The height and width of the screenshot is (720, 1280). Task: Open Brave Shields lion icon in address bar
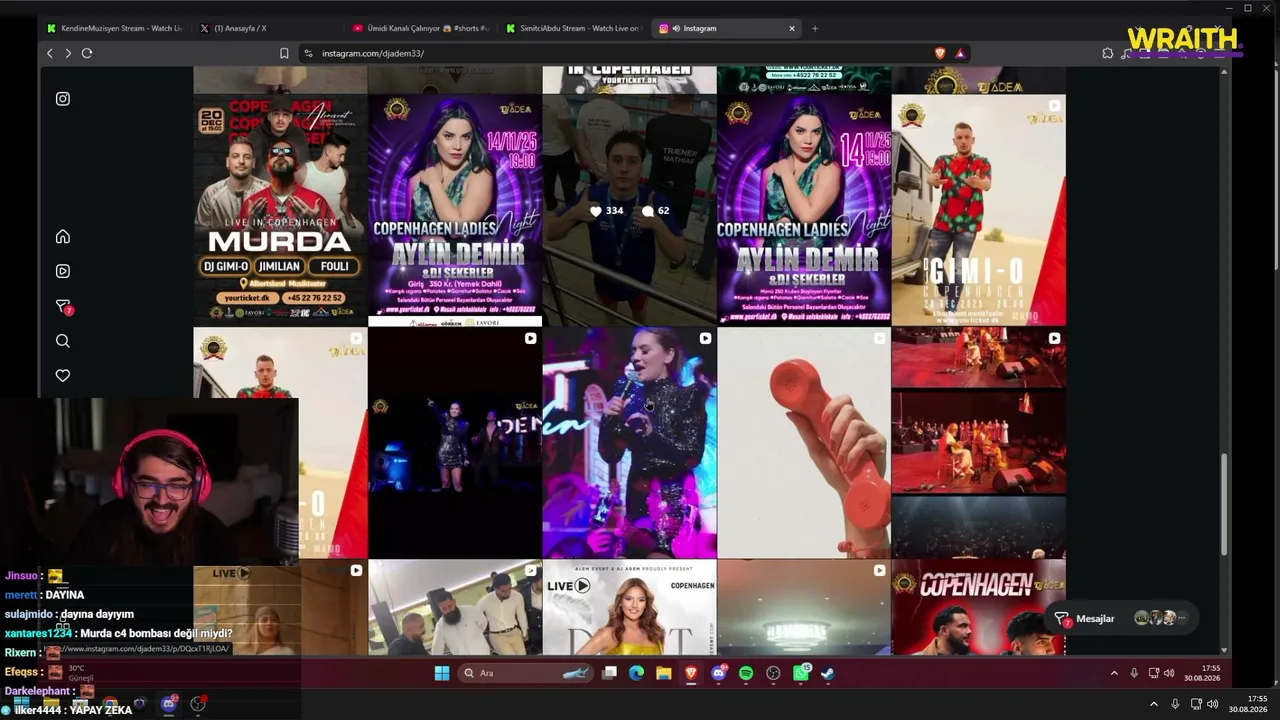(x=940, y=53)
